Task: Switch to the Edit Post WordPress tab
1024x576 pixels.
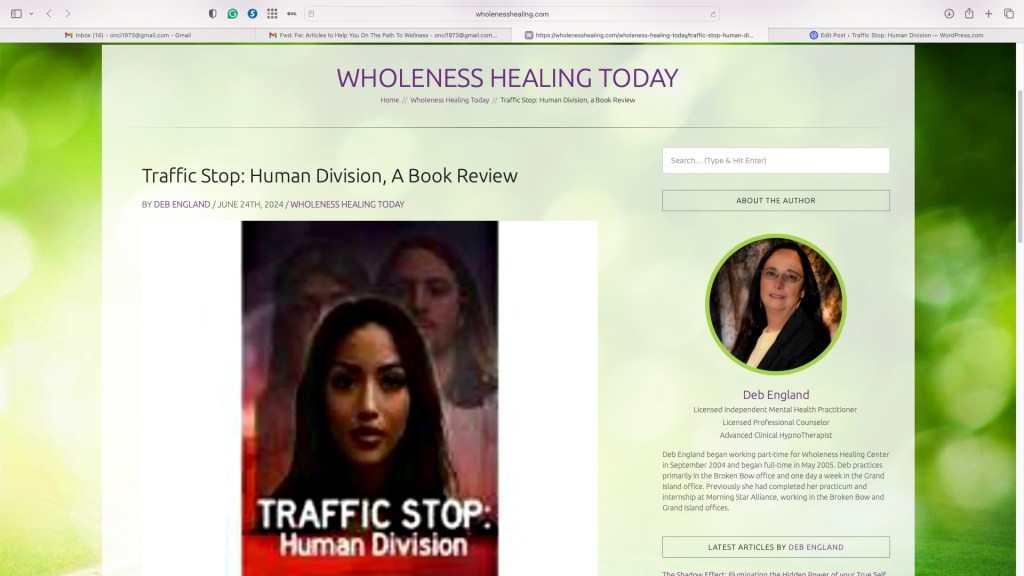Action: [896, 35]
